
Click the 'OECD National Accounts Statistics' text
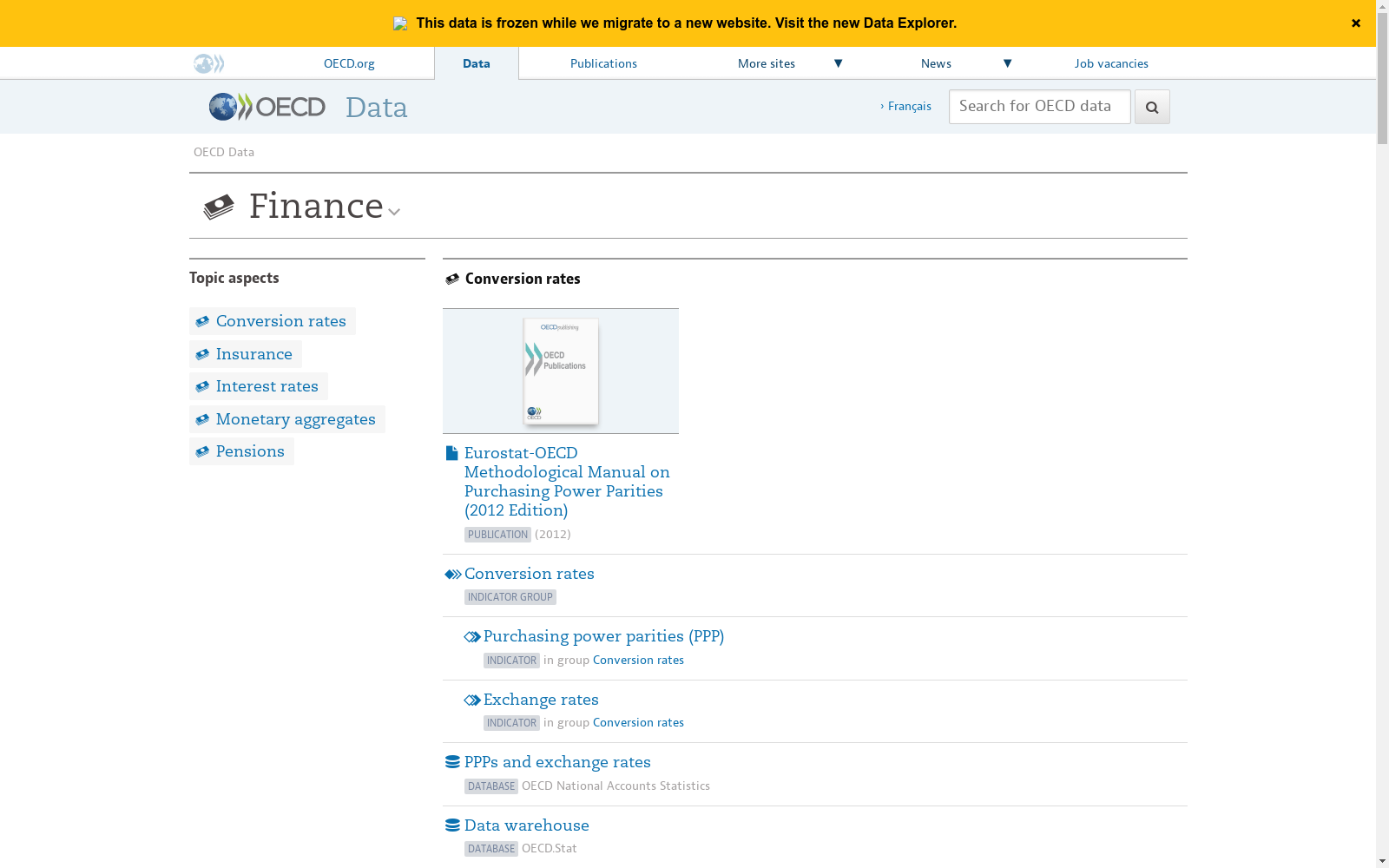[x=616, y=786]
